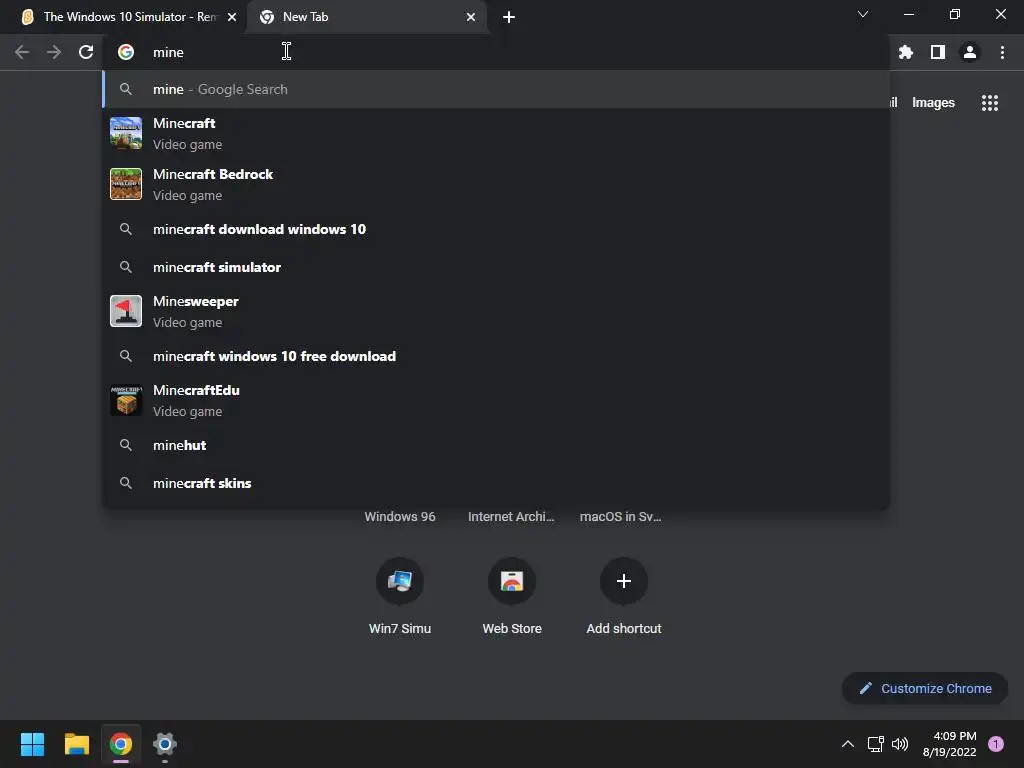Image resolution: width=1024 pixels, height=768 pixels.
Task: Open Chrome three-dot menu
Action: [1002, 52]
